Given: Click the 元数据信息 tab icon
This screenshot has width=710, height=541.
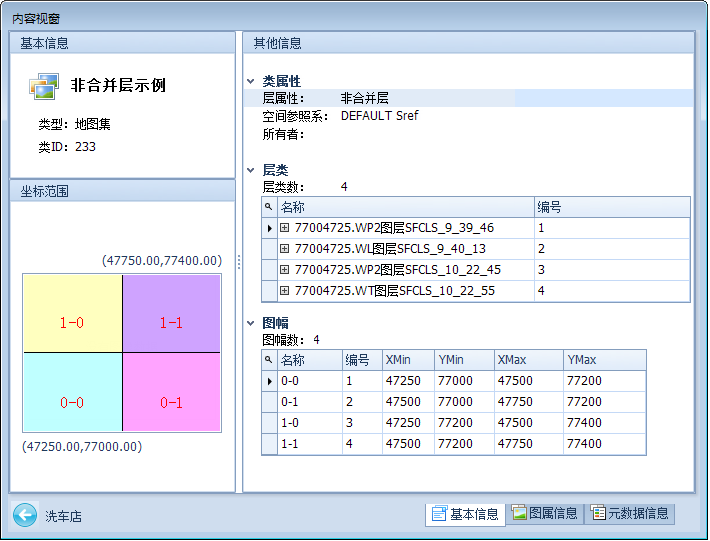Looking at the screenshot, I should [598, 514].
